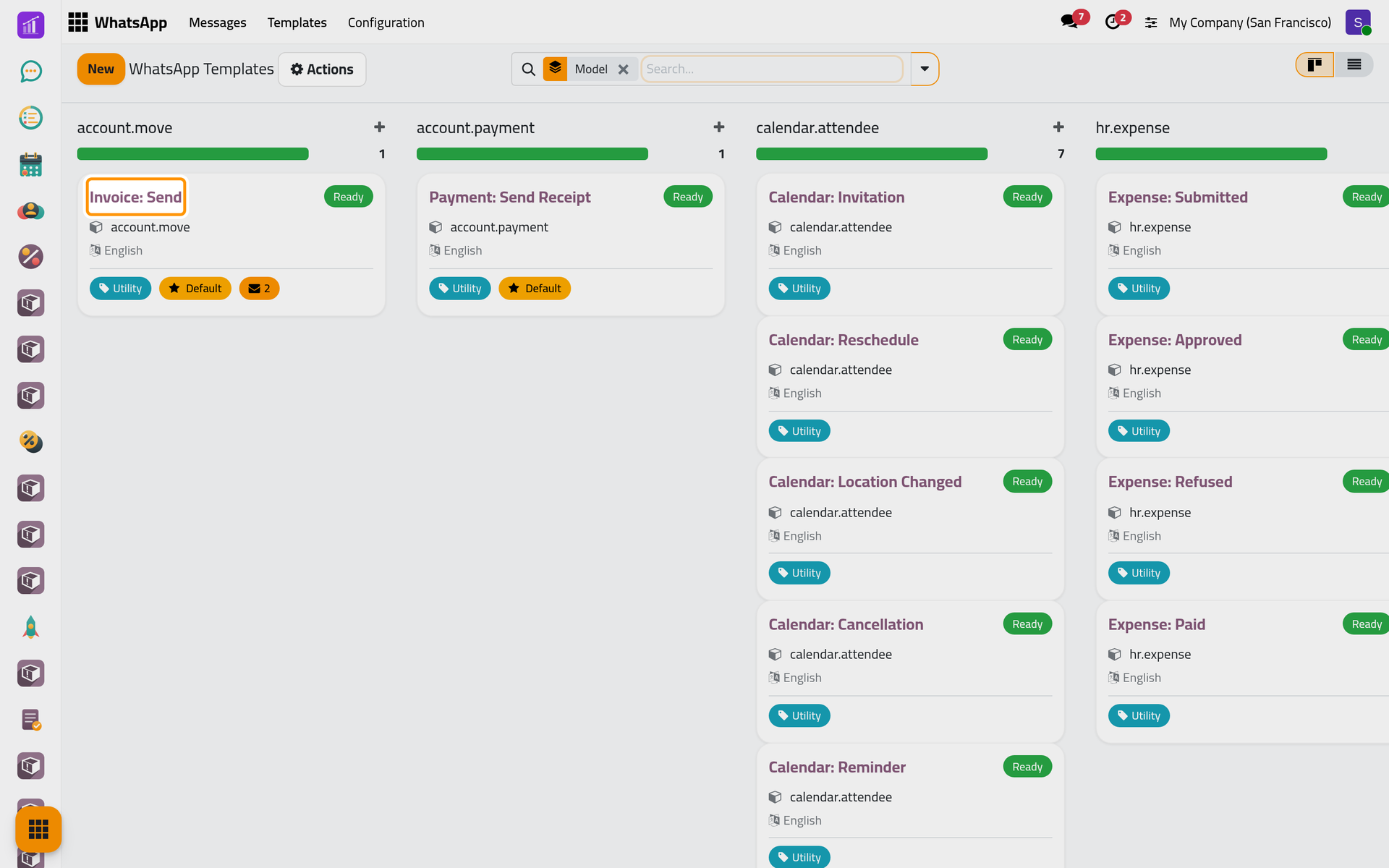Open the settings sliders icon beside company name
The height and width of the screenshot is (868, 1389).
(1151, 22)
